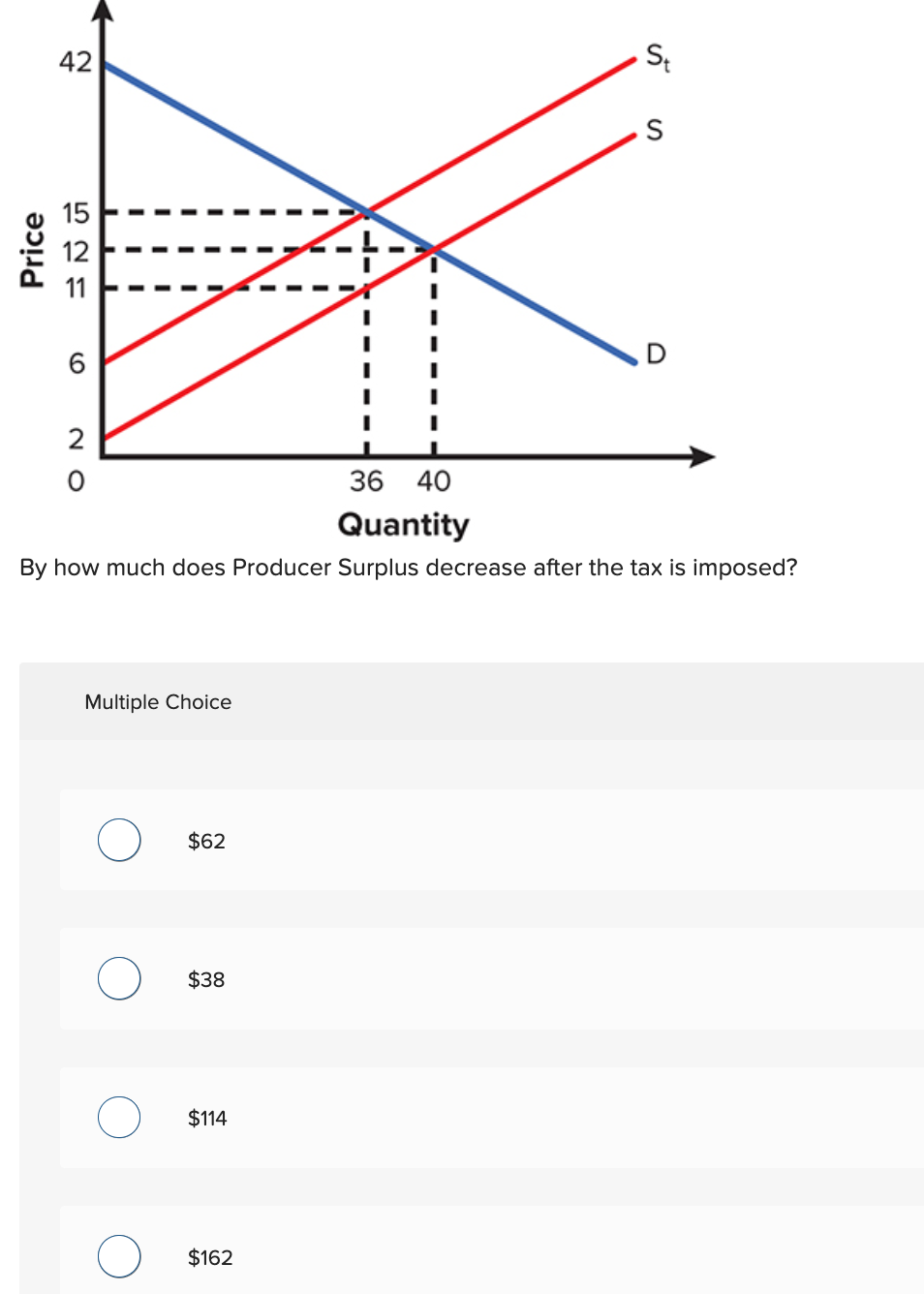Click the Quantity axis label

tap(403, 525)
